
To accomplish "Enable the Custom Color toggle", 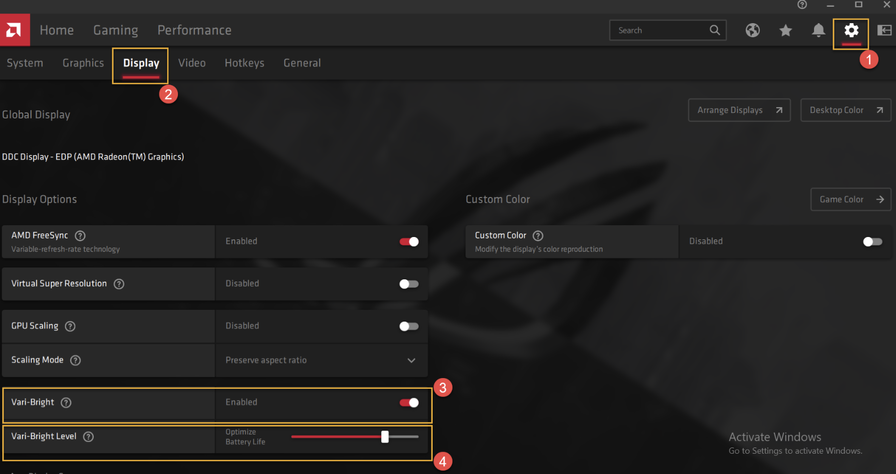I will coord(872,241).
